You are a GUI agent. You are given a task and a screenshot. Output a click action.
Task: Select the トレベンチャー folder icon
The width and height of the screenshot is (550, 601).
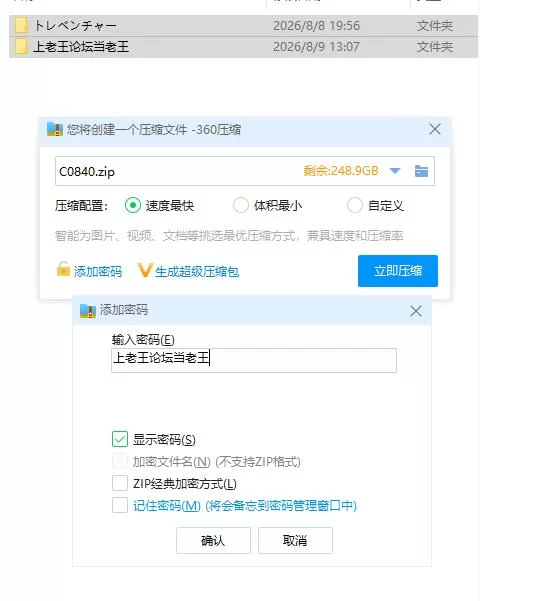(21, 26)
